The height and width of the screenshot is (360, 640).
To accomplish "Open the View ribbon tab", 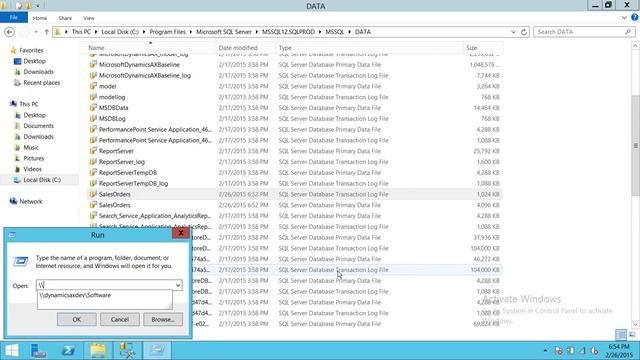I will [x=89, y=18].
